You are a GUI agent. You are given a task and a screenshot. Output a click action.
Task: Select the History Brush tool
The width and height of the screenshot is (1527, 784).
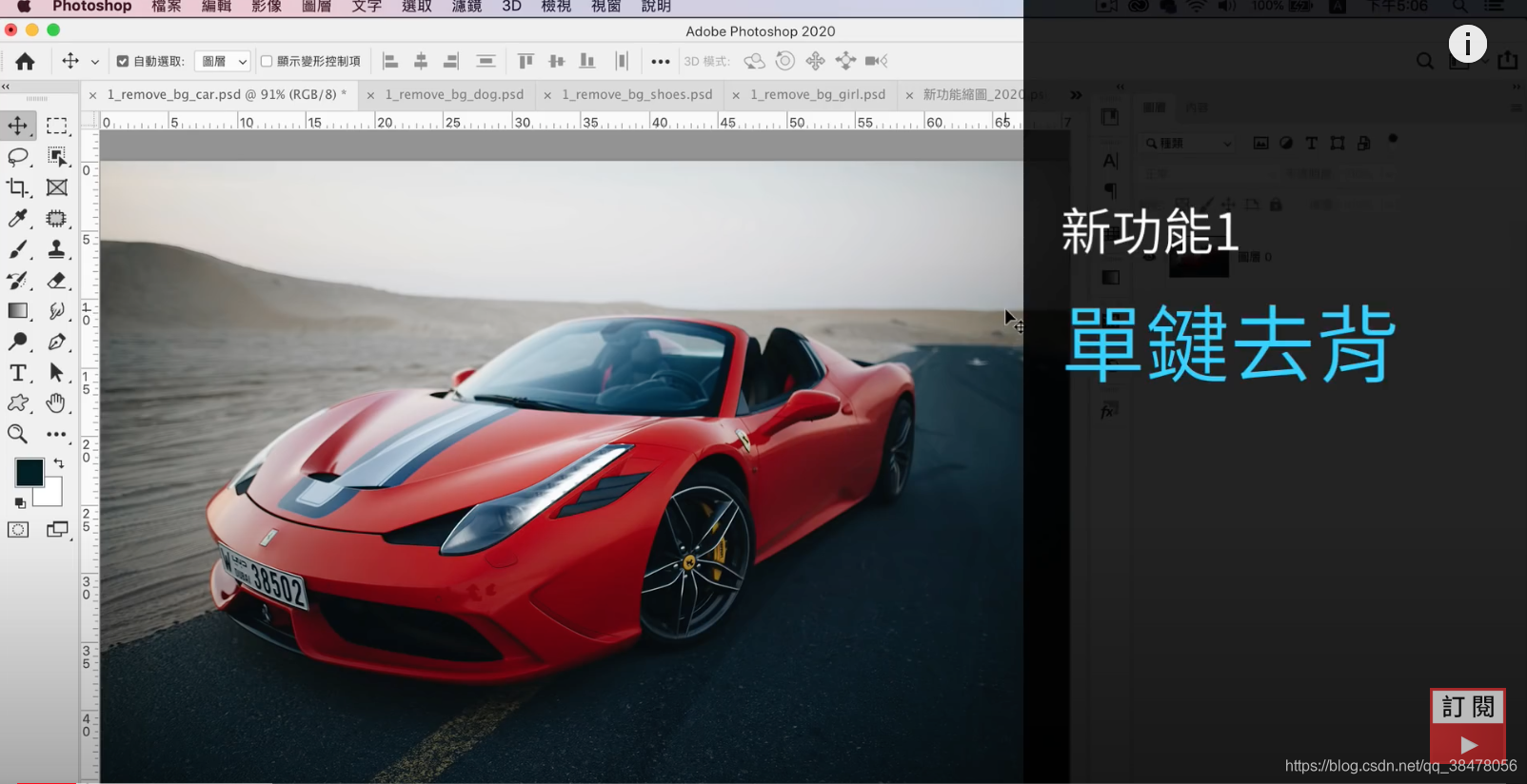tap(18, 280)
